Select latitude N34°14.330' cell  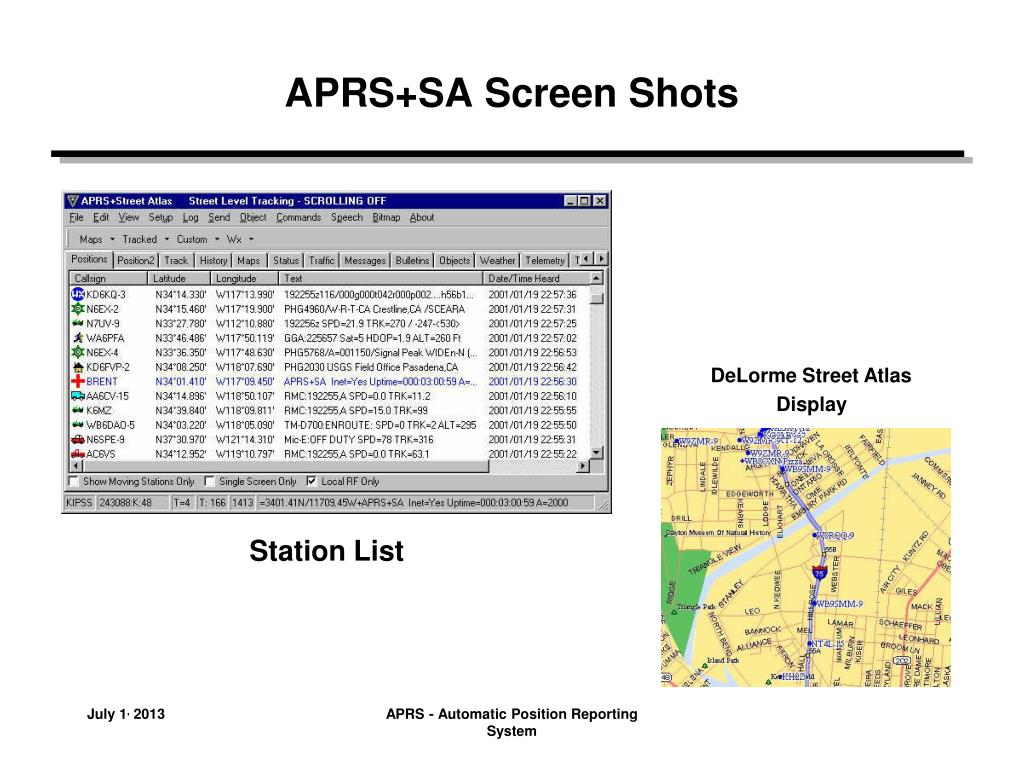pos(181,295)
